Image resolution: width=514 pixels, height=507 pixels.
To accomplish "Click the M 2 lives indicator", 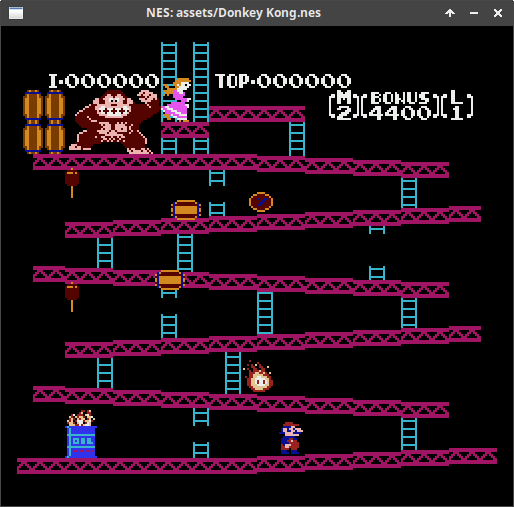I will (344, 105).
